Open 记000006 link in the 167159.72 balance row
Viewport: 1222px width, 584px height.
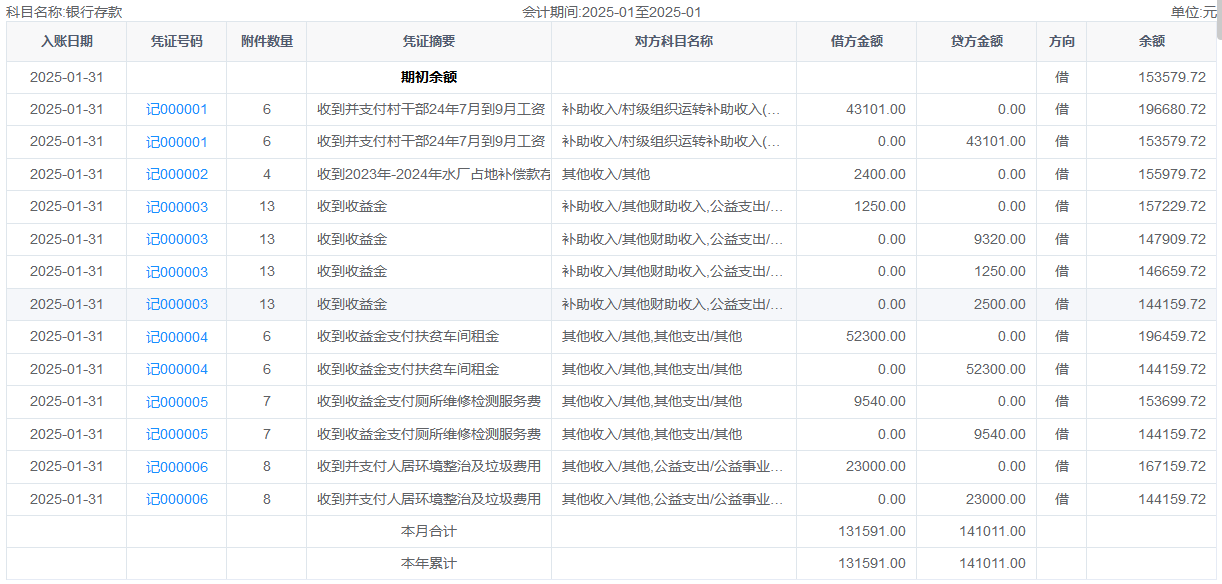pyautogui.click(x=177, y=467)
